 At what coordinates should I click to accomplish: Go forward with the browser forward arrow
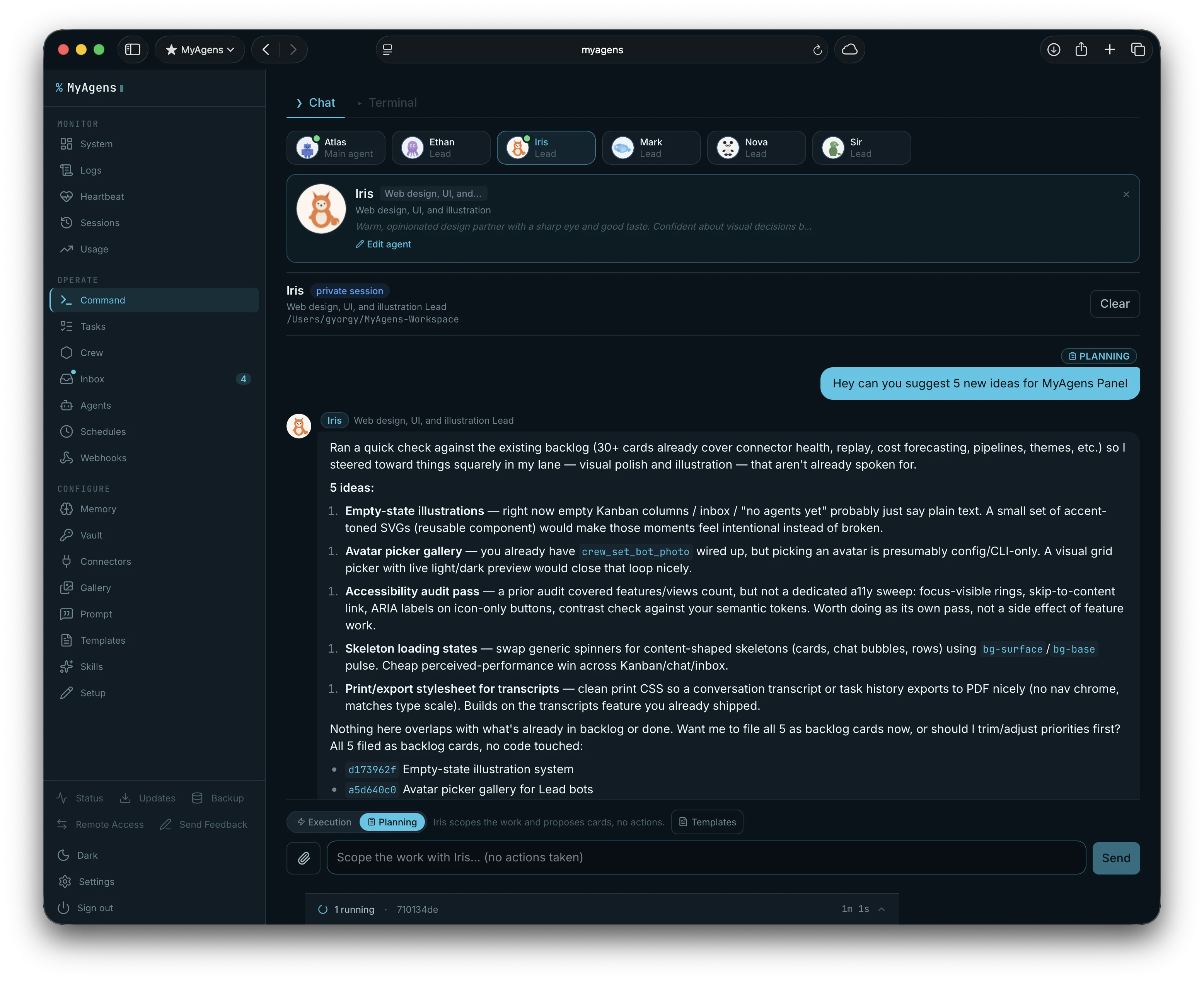click(x=293, y=50)
